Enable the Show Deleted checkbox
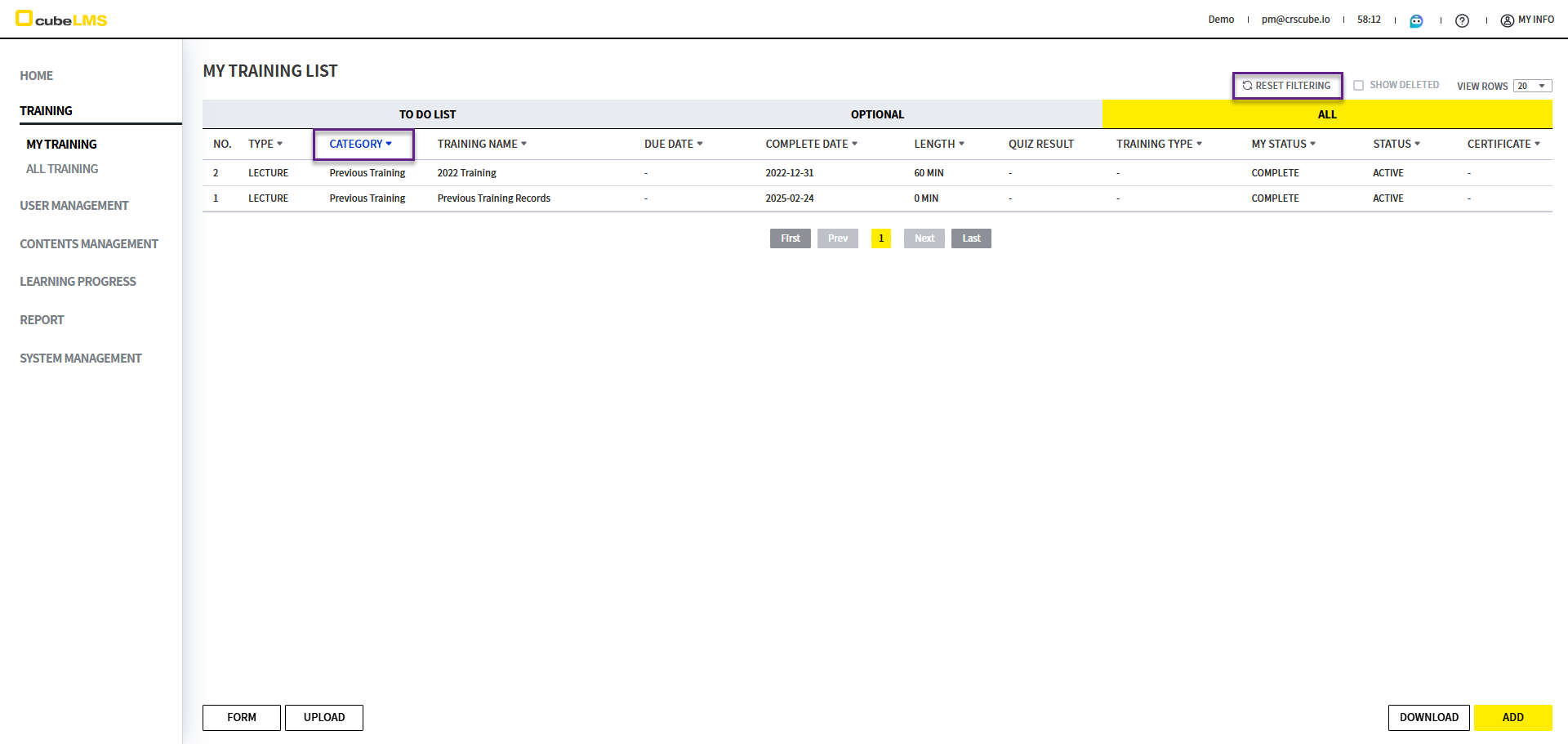The height and width of the screenshot is (744, 1568). (x=1359, y=86)
